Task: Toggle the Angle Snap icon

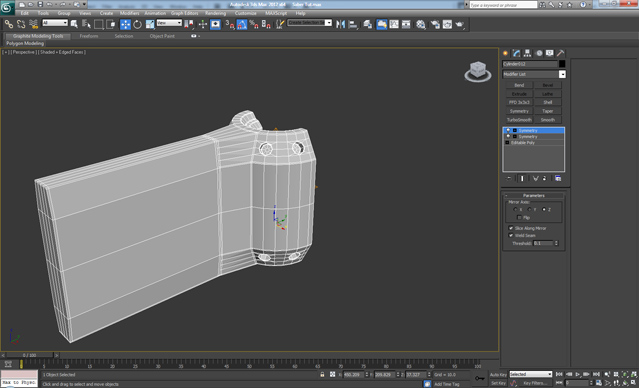Action: pos(242,24)
